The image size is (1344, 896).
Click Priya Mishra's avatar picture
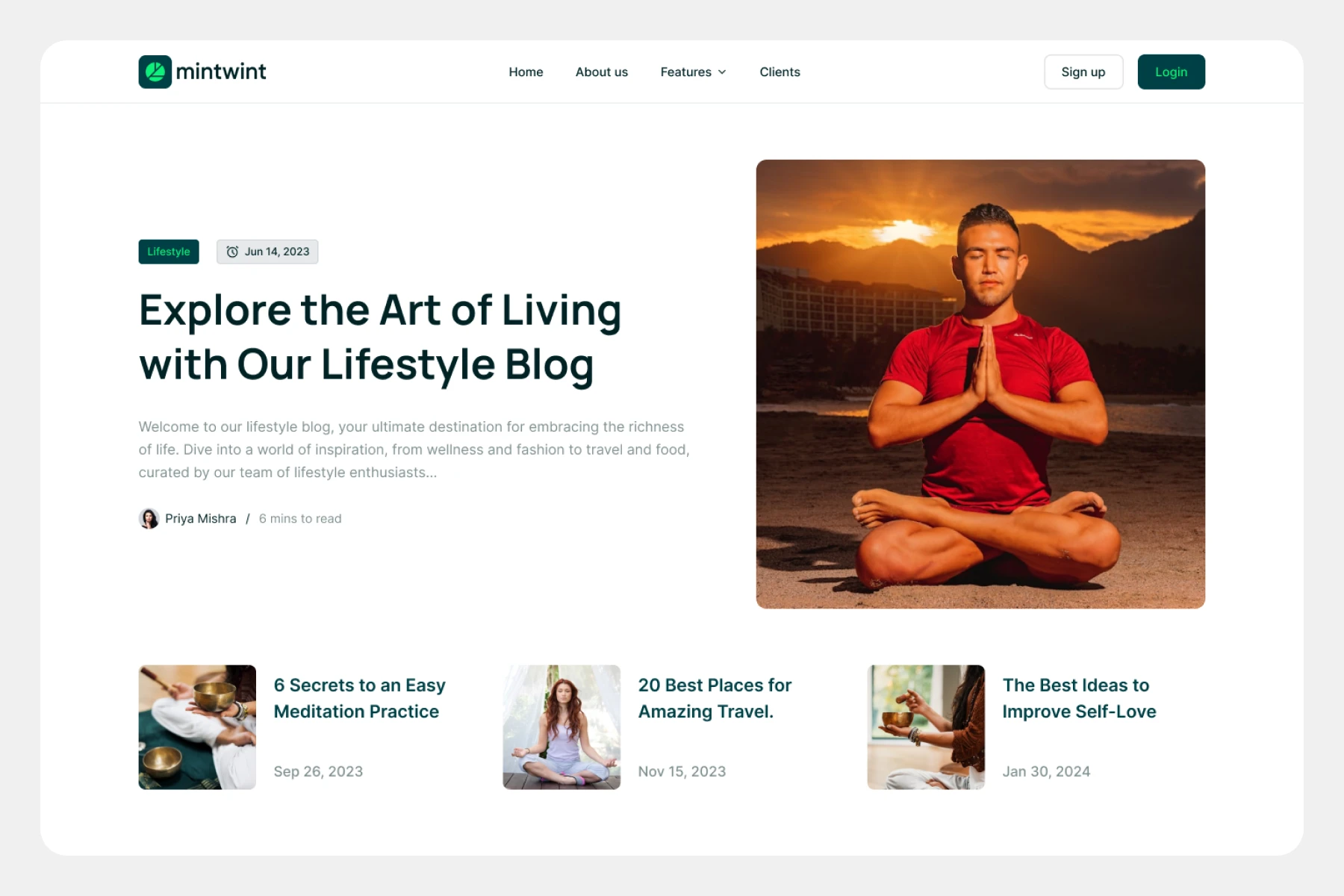coord(149,518)
